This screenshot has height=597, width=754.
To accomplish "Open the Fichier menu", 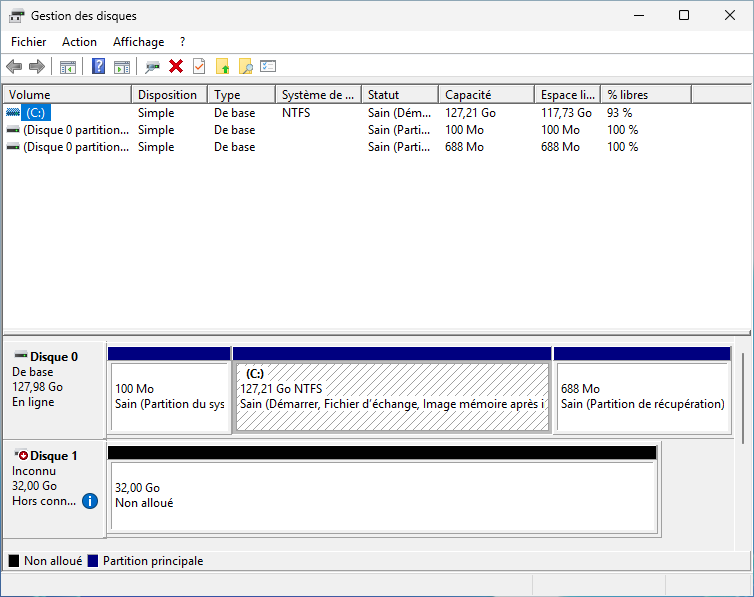I will (29, 42).
